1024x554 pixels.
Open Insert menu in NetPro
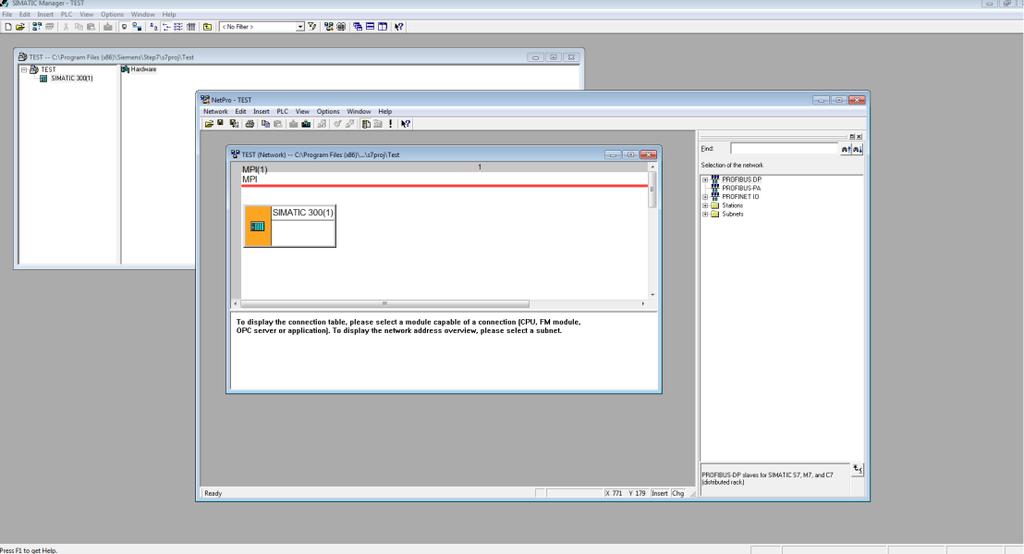[261, 111]
